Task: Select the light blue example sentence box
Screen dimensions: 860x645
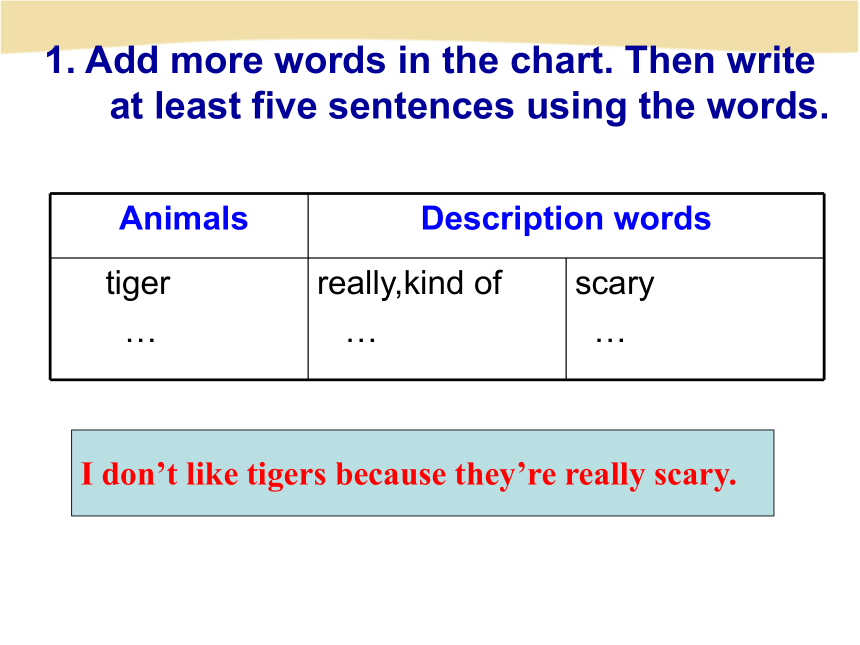Action: [422, 473]
